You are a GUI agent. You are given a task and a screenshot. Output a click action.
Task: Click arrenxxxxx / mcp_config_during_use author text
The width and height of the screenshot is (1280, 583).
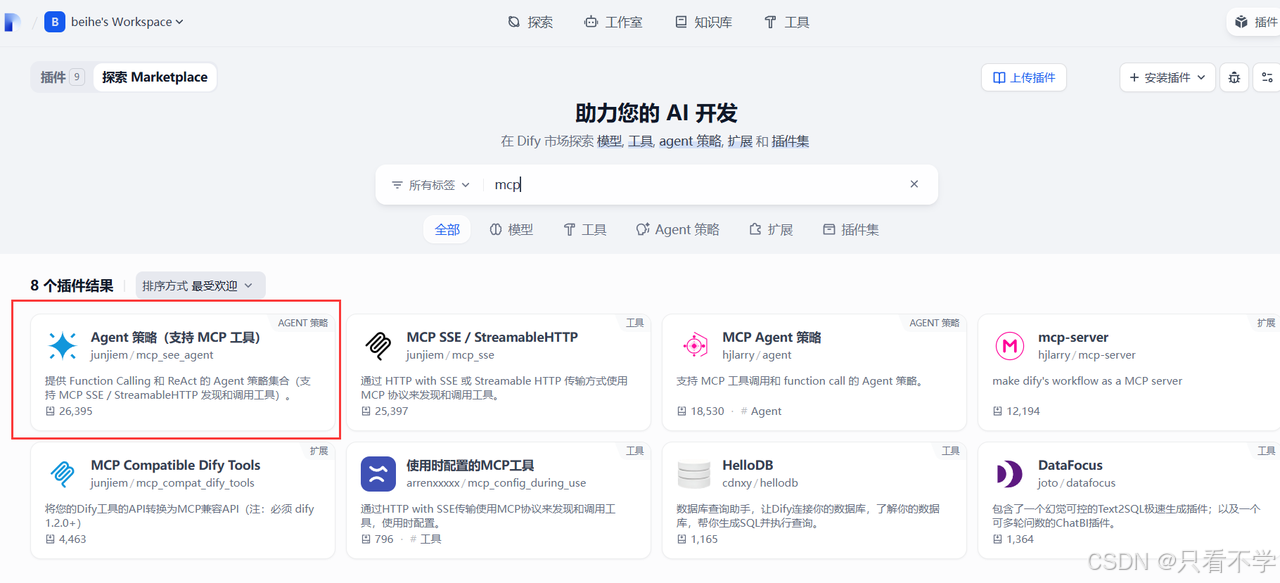click(496, 483)
